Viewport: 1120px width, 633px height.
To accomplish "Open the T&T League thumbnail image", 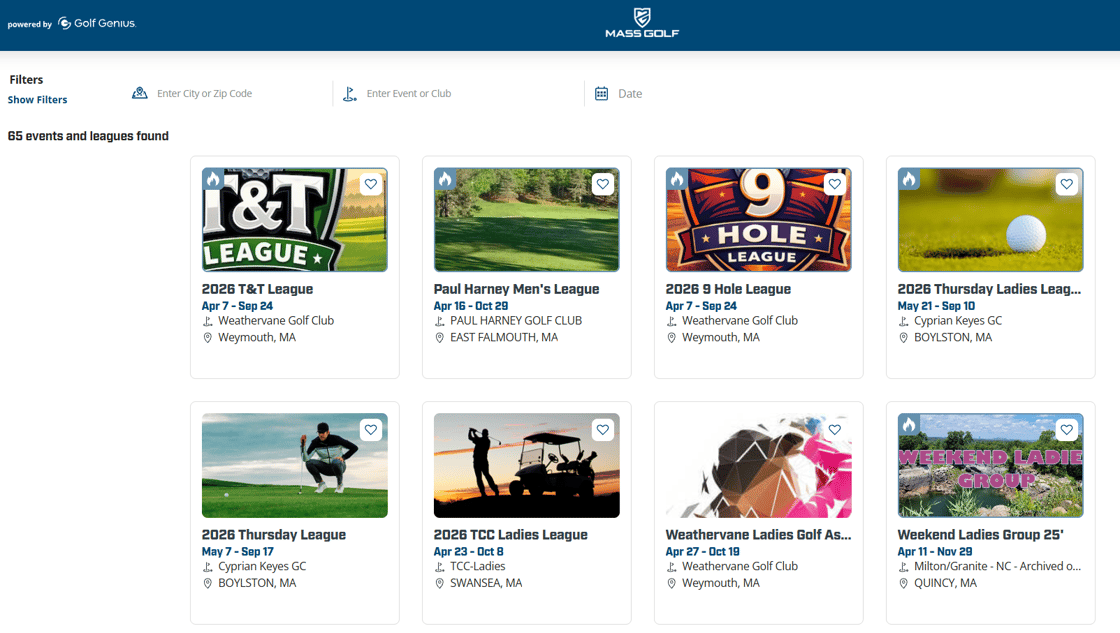I will [294, 220].
